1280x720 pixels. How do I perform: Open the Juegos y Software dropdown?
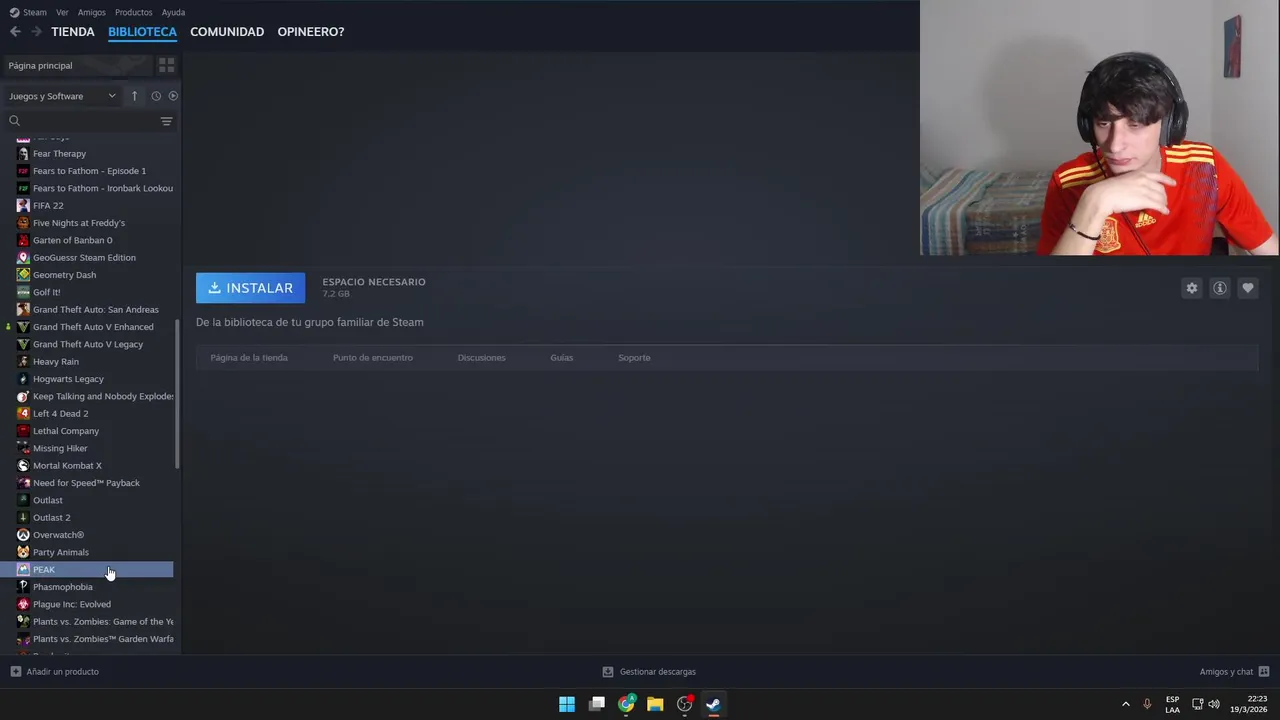point(63,96)
